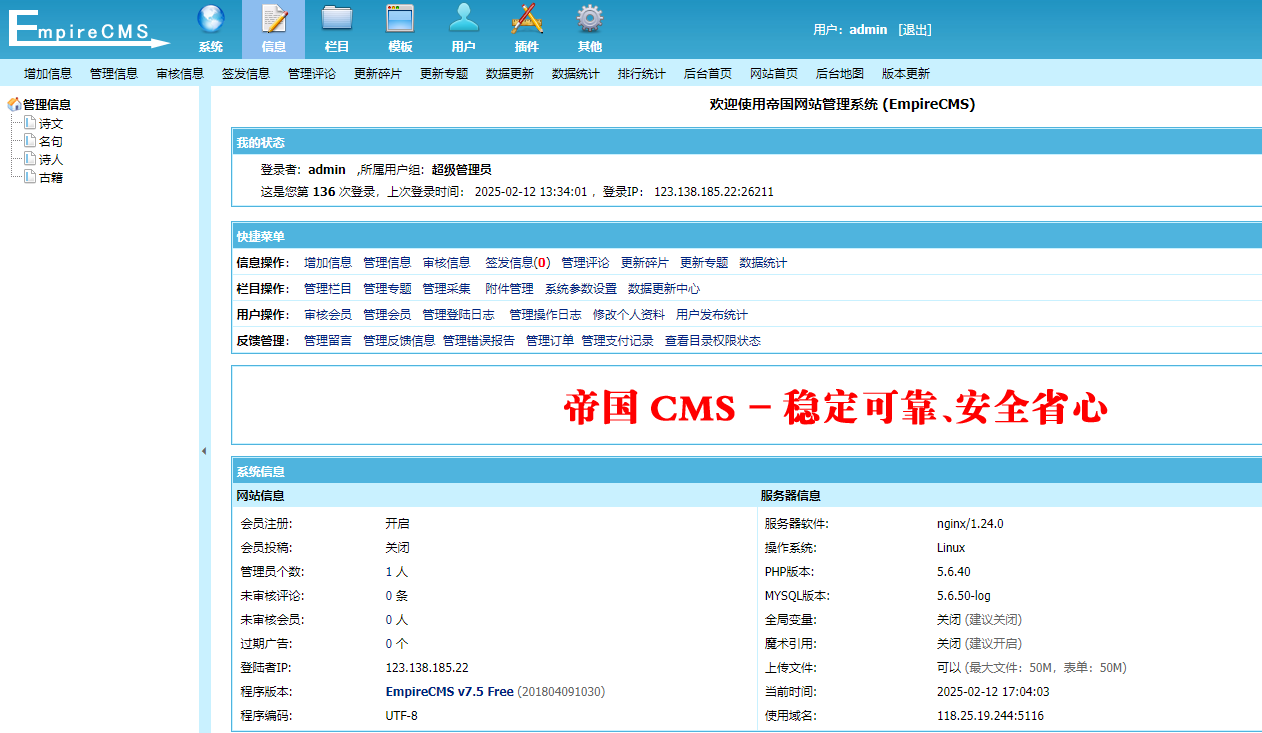Click 管理操作日志 quick link
1262x733 pixels.
pyautogui.click(x=545, y=315)
